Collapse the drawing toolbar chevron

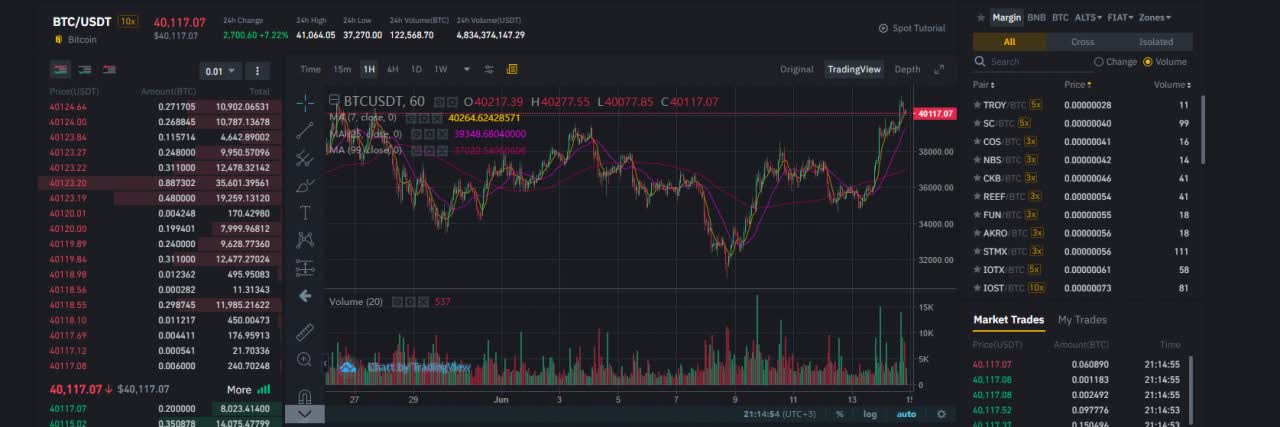(305, 413)
